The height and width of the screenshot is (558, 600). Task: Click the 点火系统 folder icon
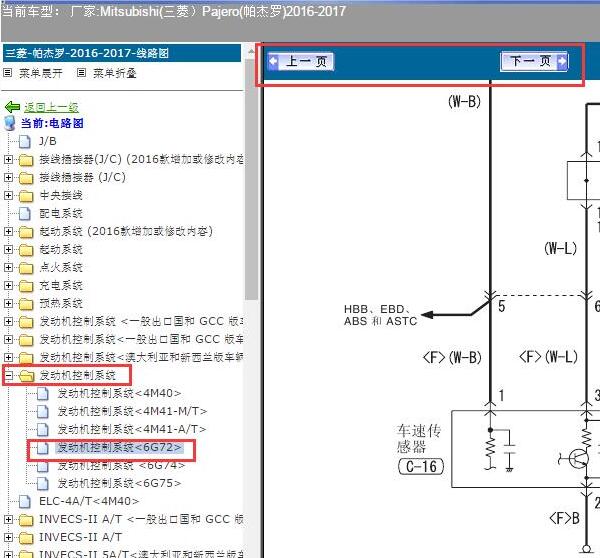pos(26,268)
